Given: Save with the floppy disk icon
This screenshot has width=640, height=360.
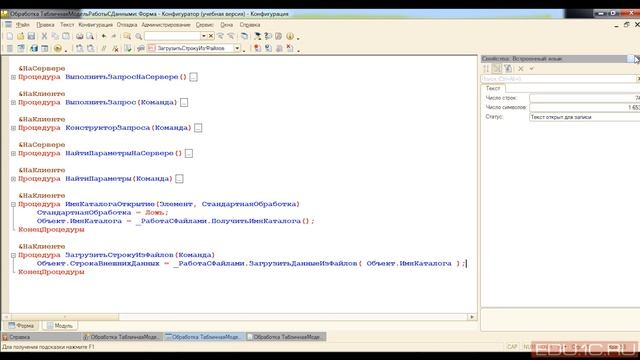Looking at the screenshot, I should point(31,36).
